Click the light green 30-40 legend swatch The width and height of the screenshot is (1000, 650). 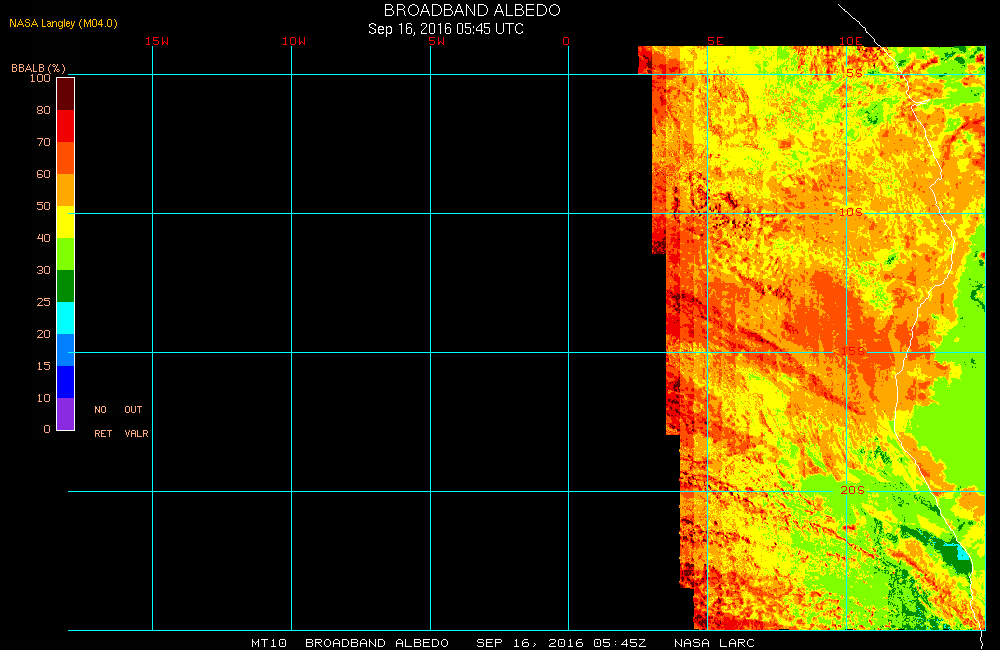coord(65,254)
